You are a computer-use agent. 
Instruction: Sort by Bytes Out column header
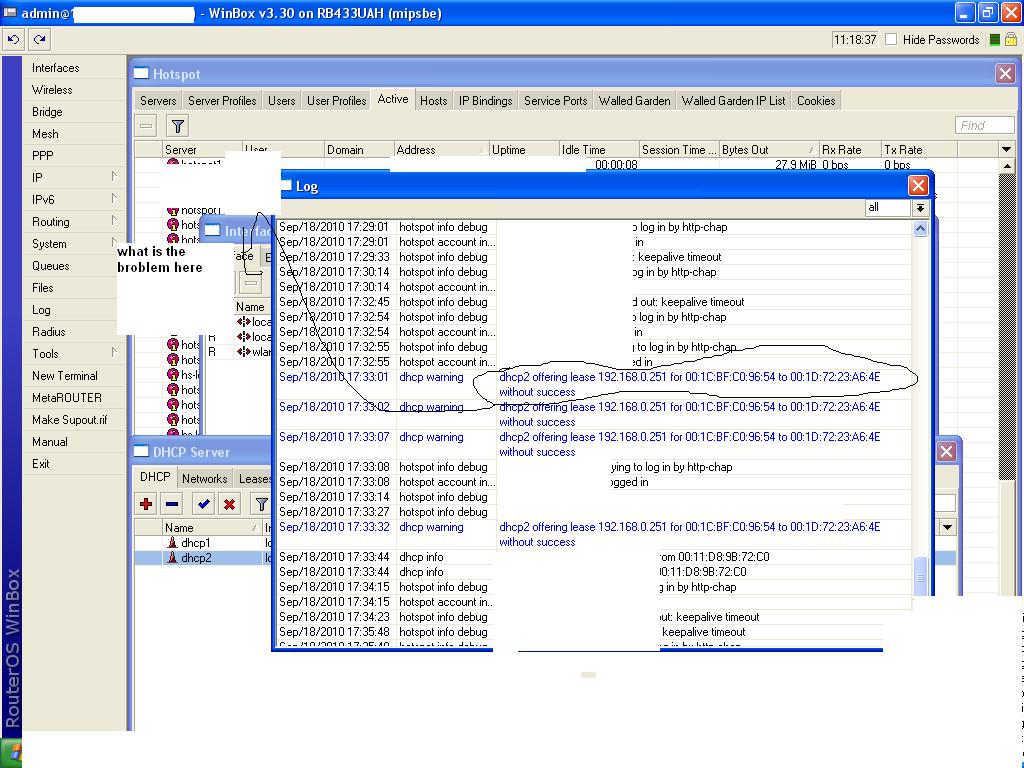769,150
